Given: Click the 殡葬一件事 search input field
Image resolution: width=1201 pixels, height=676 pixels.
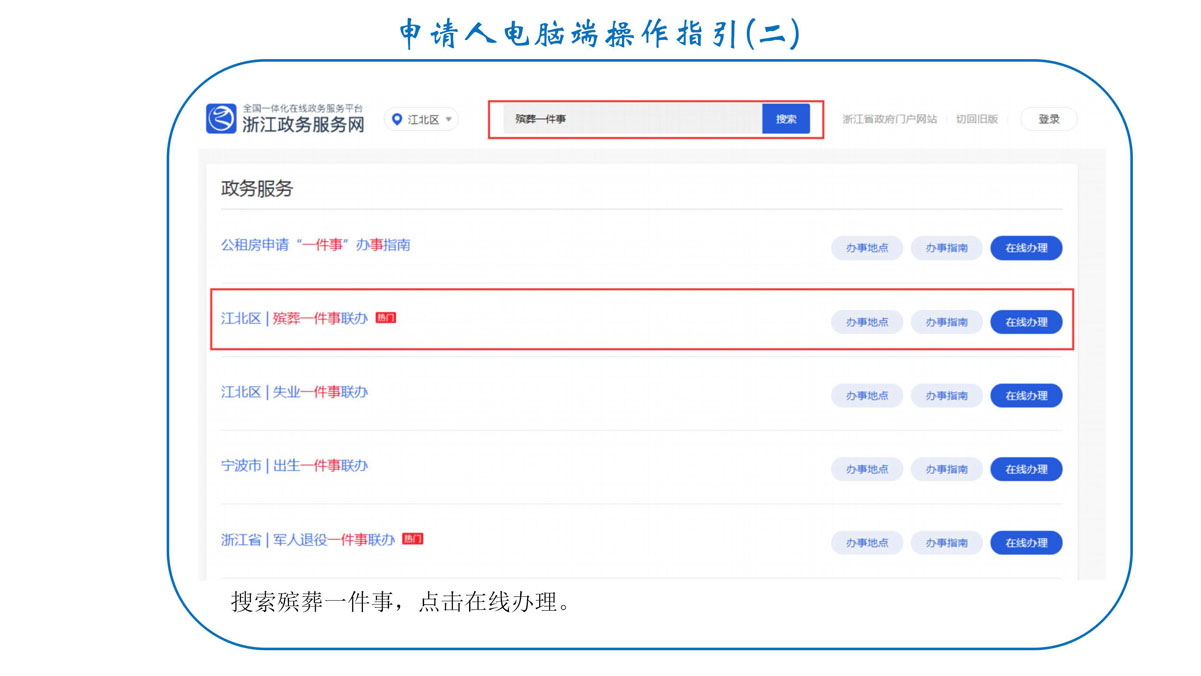Looking at the screenshot, I should coord(632,119).
